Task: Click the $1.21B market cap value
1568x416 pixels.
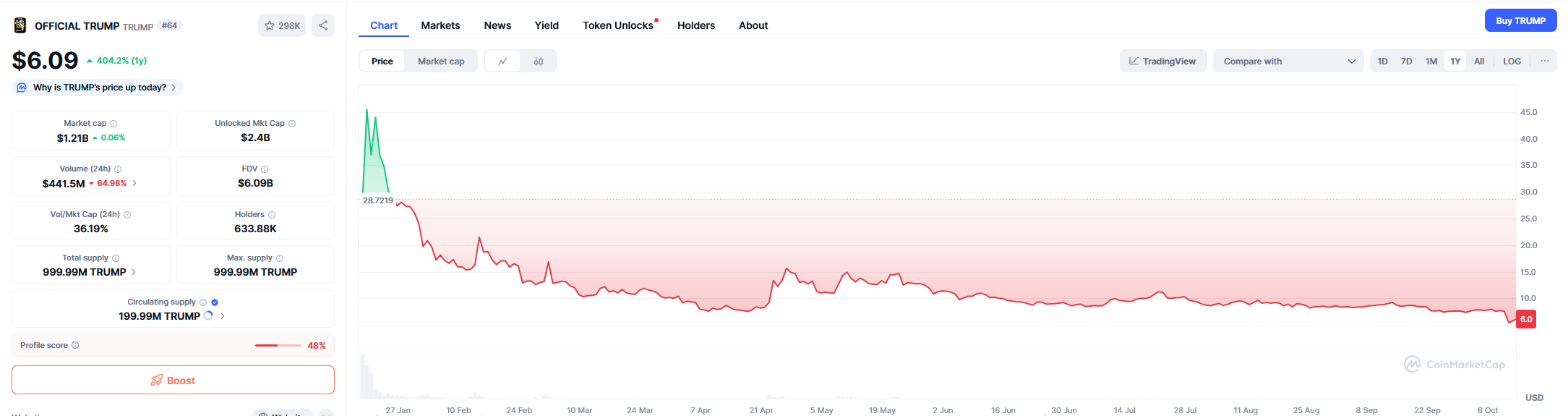Action: [72, 137]
